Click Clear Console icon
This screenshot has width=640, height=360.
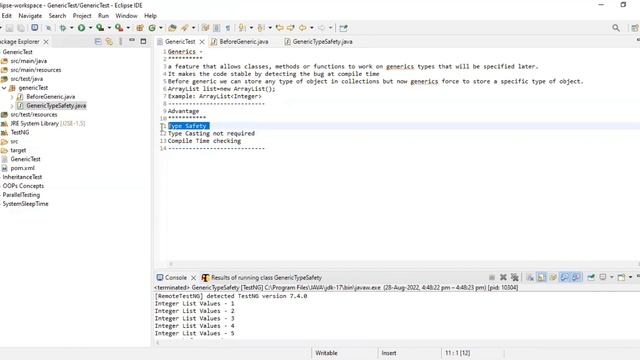pyautogui.click(x=530, y=277)
